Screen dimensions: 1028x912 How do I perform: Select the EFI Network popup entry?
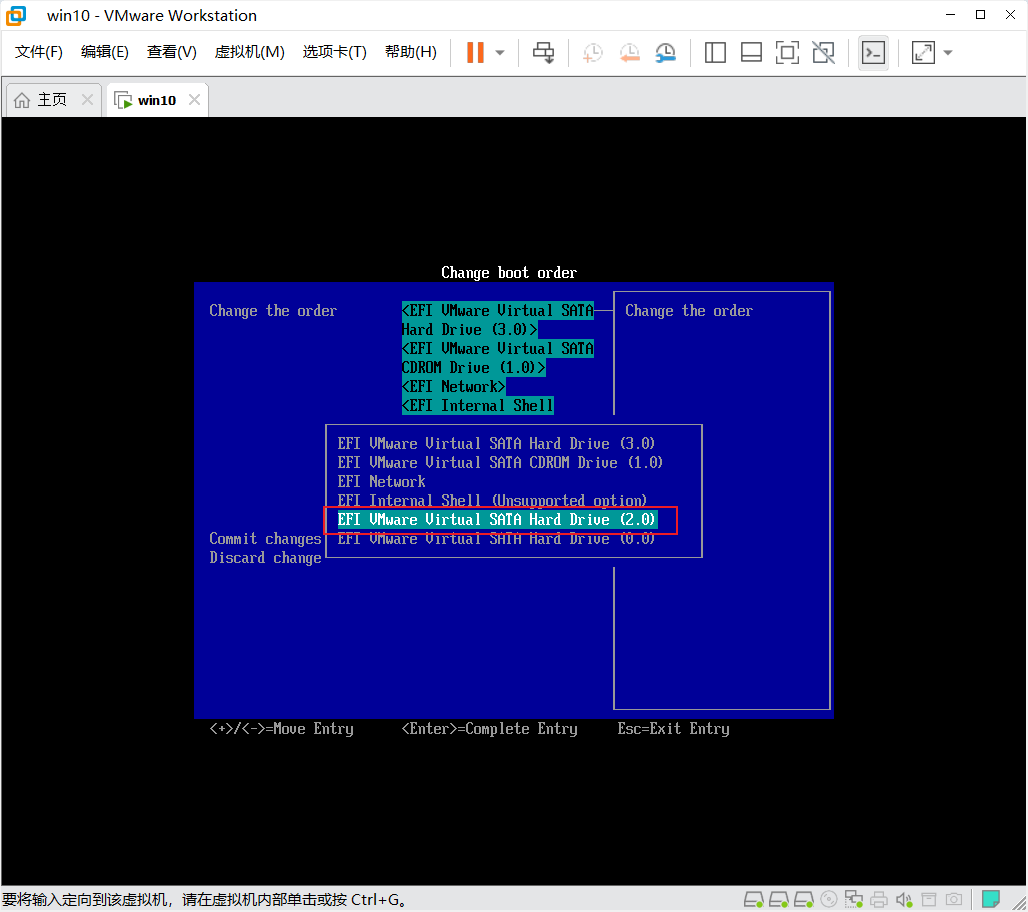tap(382, 481)
